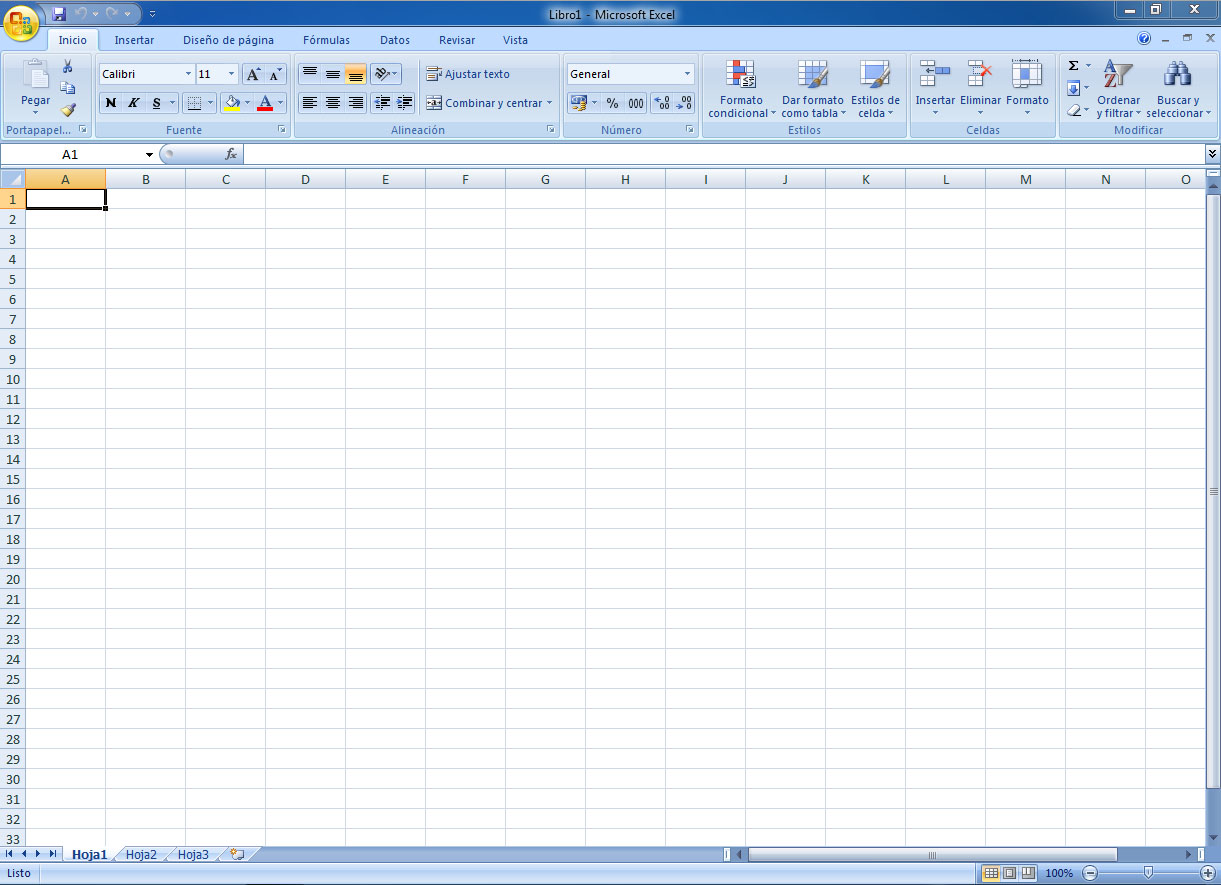Click the AutoSum sigma icon

click(x=1074, y=66)
